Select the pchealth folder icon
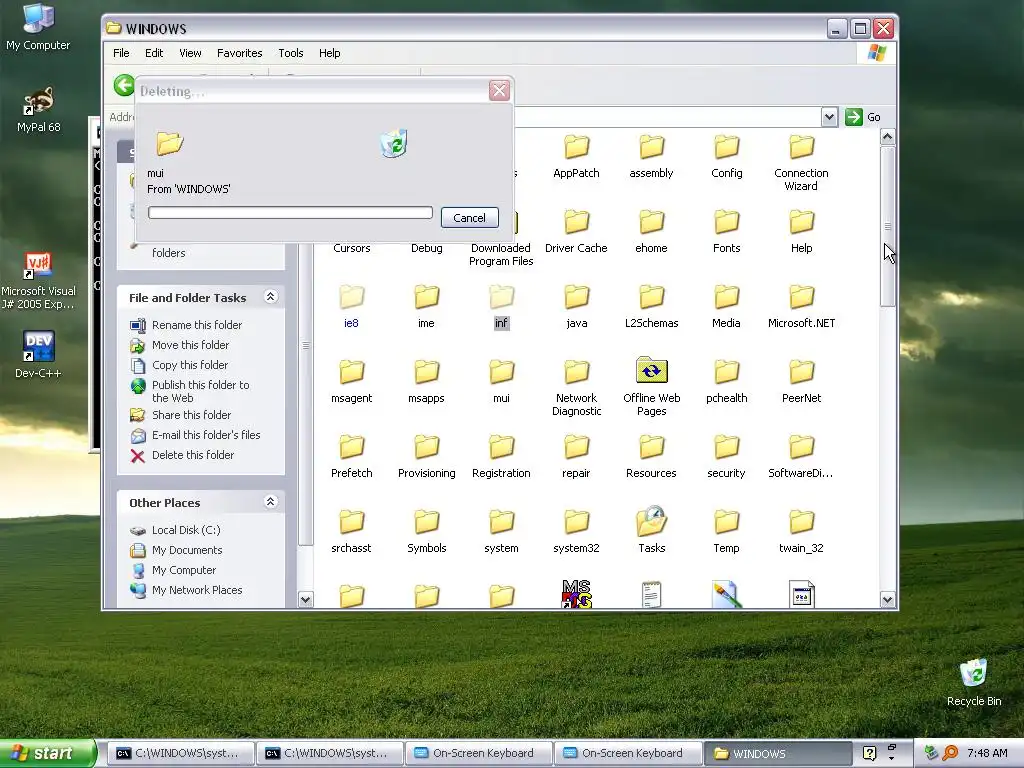This screenshot has height=768, width=1024. [x=726, y=372]
